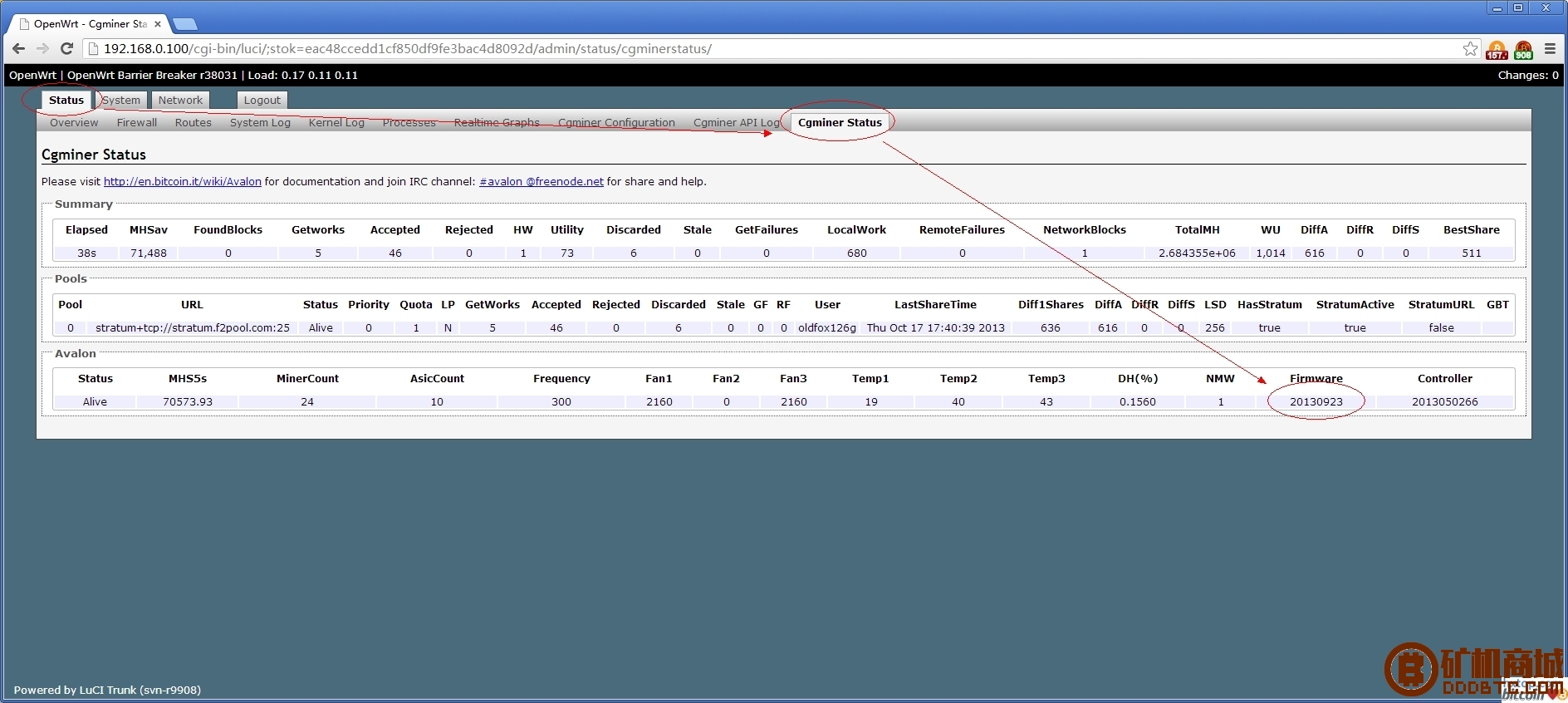Open the Cgminer API Log sub-tab
The image size is (1568, 703).
[x=737, y=122]
